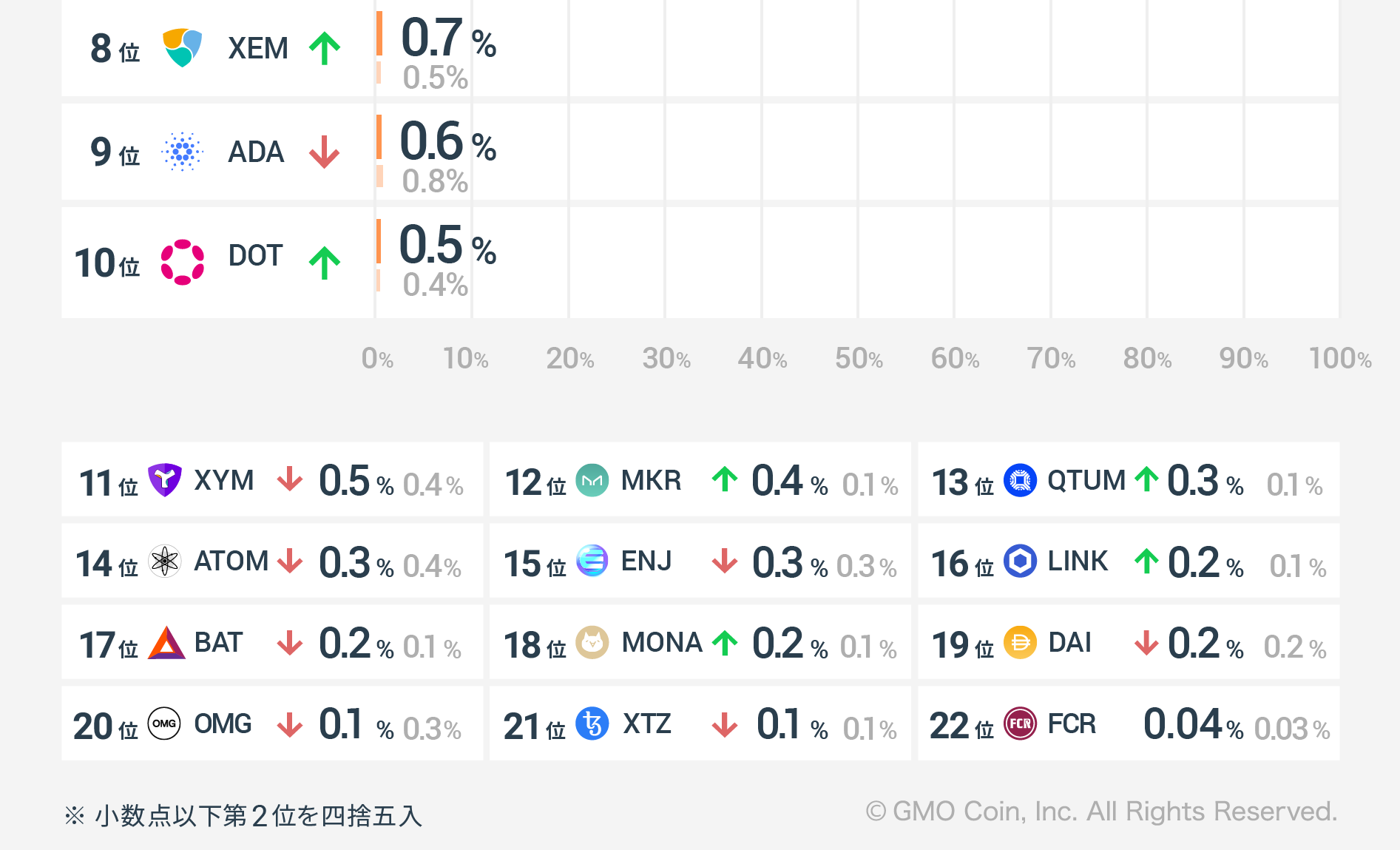Click the orange DAI coin icon
1400x850 pixels.
point(1020,642)
